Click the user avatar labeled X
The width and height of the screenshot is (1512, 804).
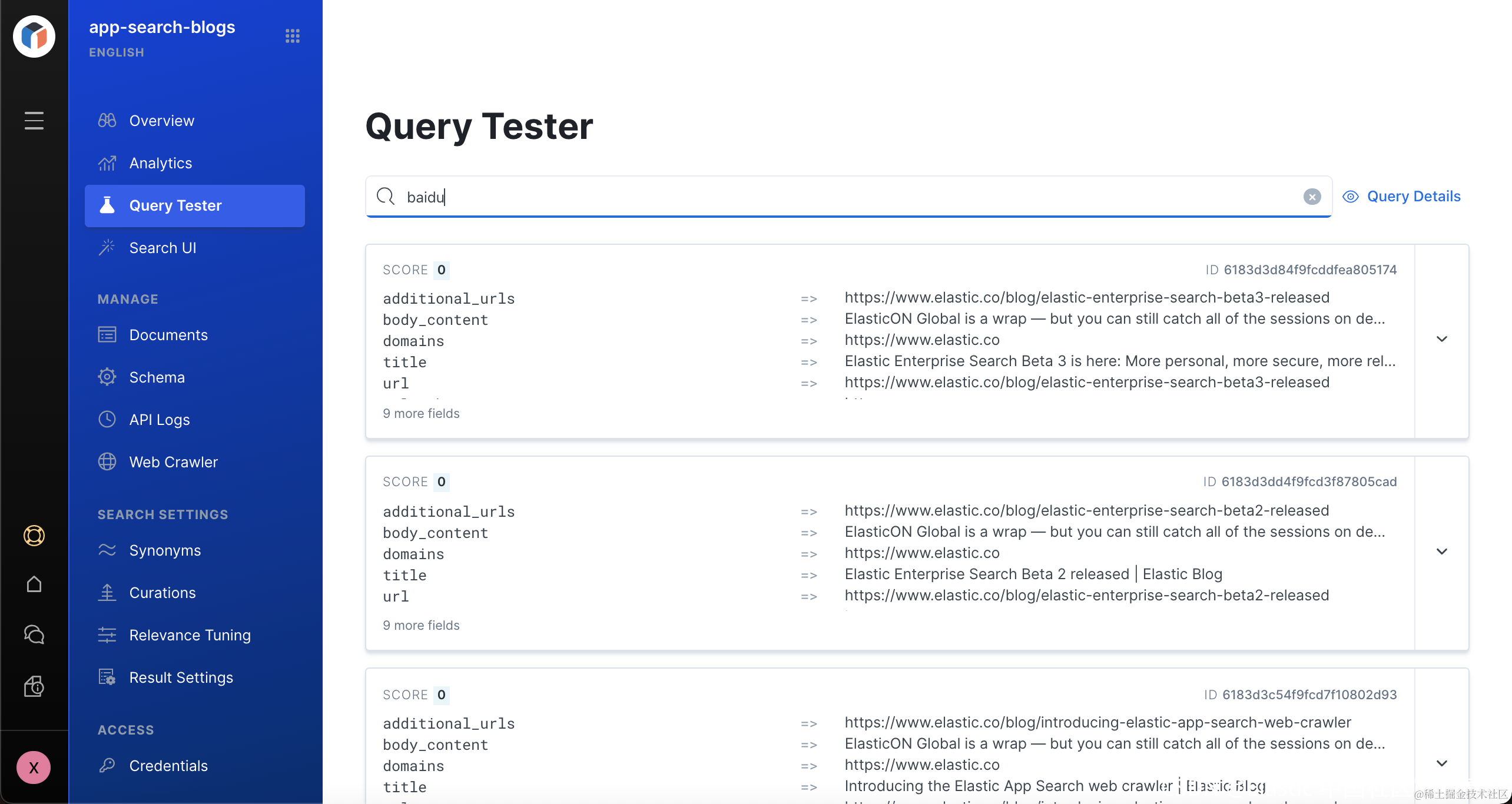34,768
